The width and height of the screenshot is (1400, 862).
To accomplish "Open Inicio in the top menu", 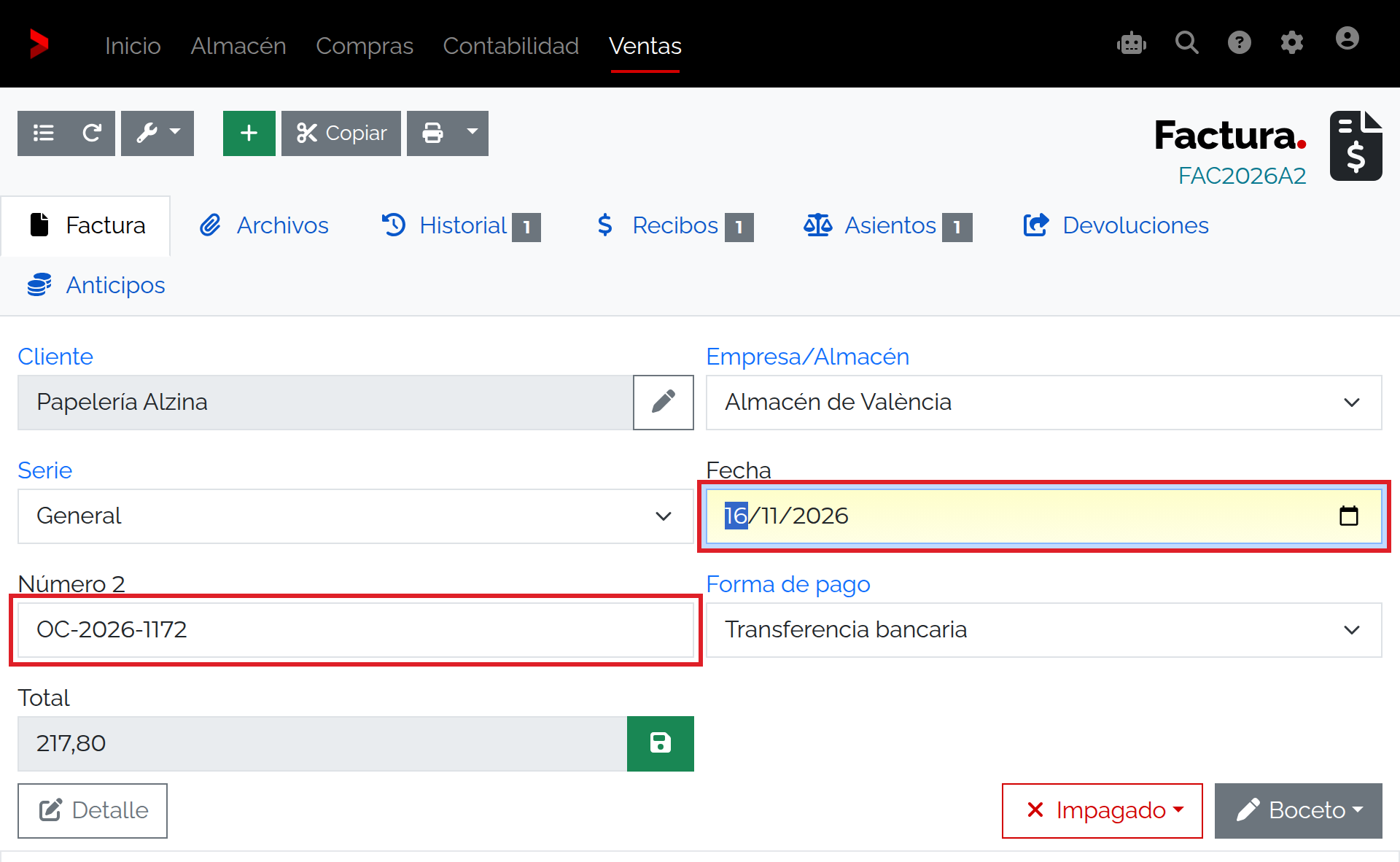I will coord(133,46).
